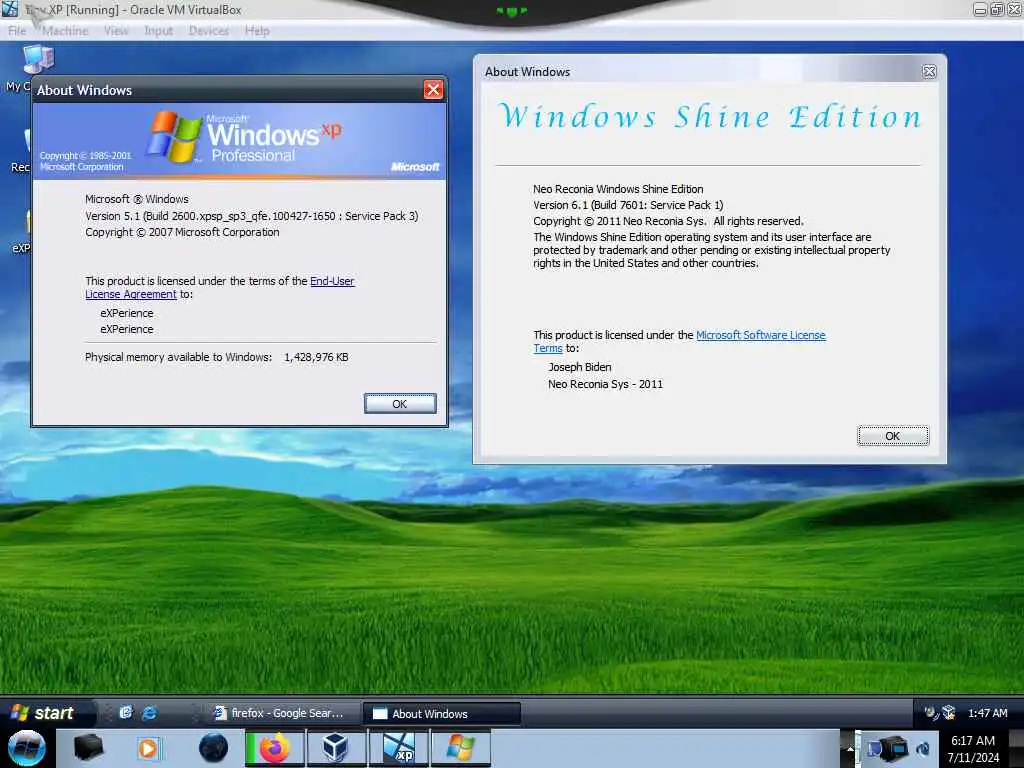Show the XP guest clock 1:47 AM
Image resolution: width=1024 pixels, height=768 pixels.
(x=987, y=713)
